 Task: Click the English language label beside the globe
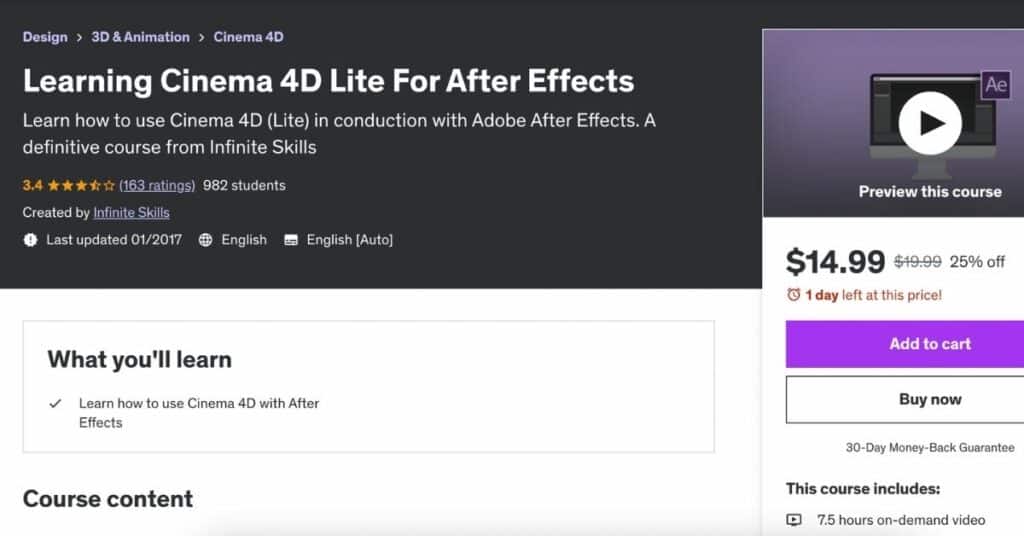point(244,240)
